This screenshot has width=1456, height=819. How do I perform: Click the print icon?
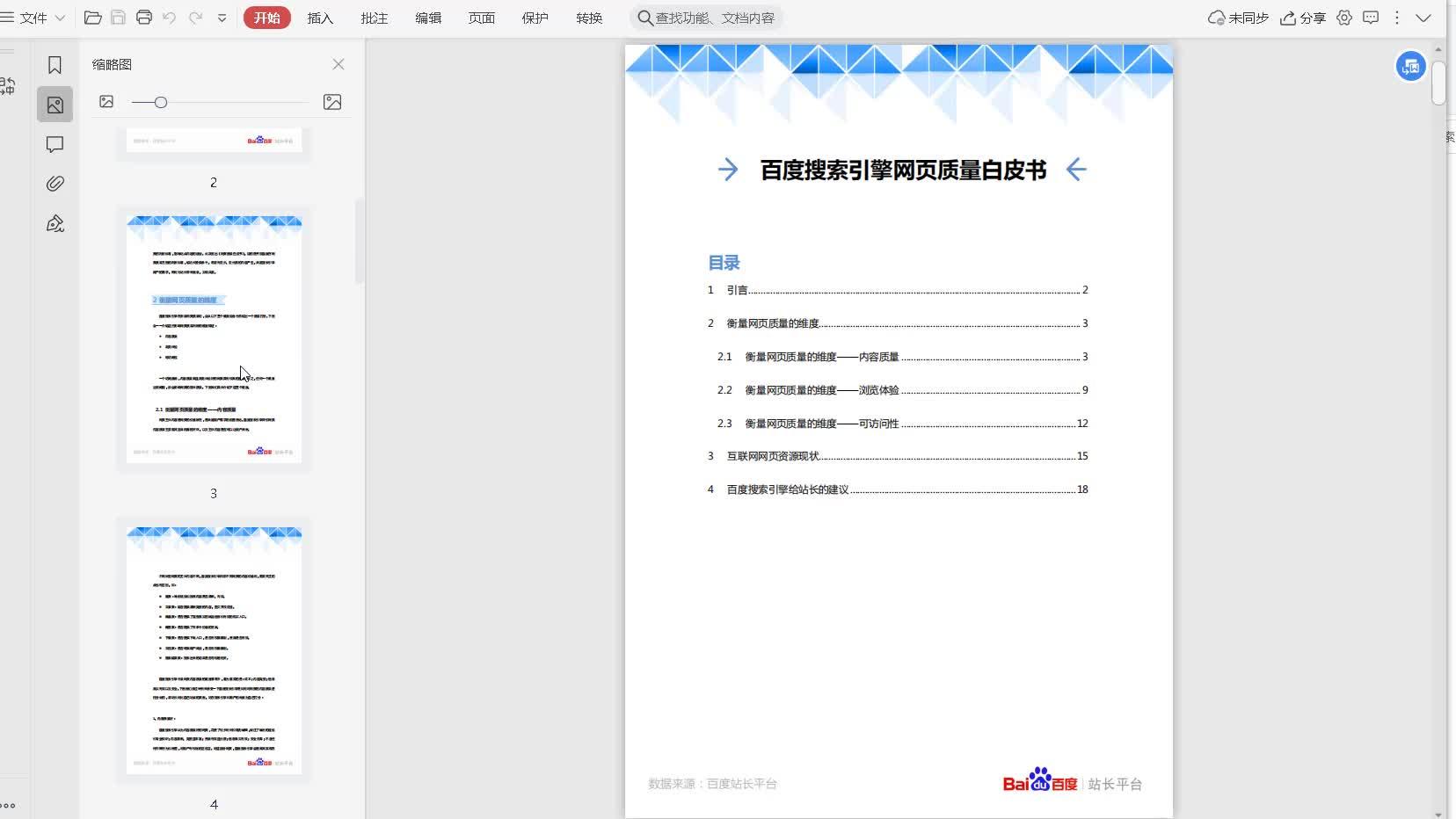coord(144,18)
